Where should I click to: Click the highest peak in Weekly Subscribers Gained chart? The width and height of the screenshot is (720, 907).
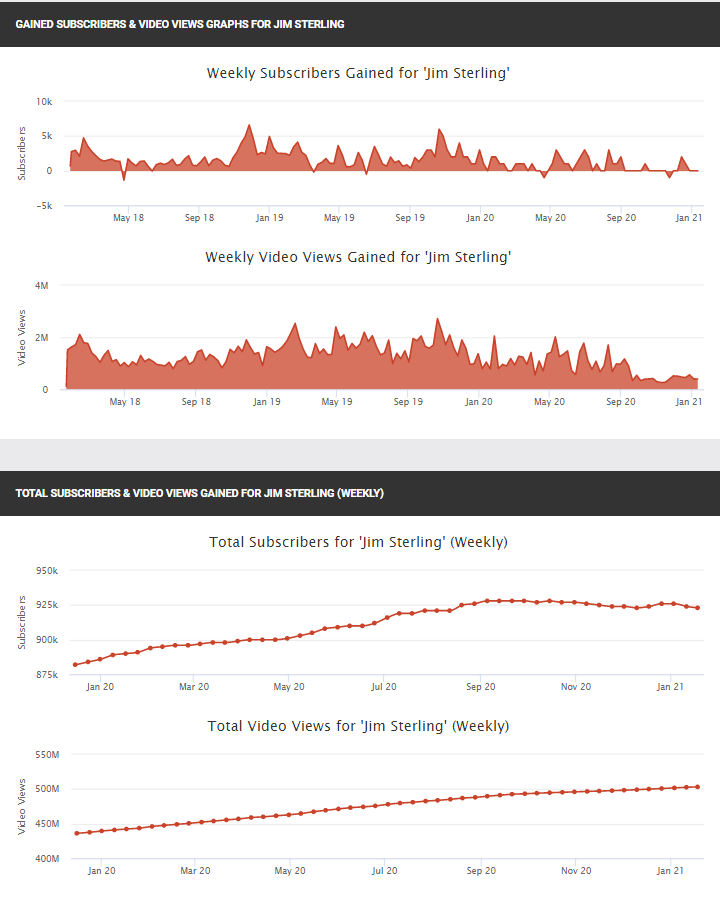[249, 125]
